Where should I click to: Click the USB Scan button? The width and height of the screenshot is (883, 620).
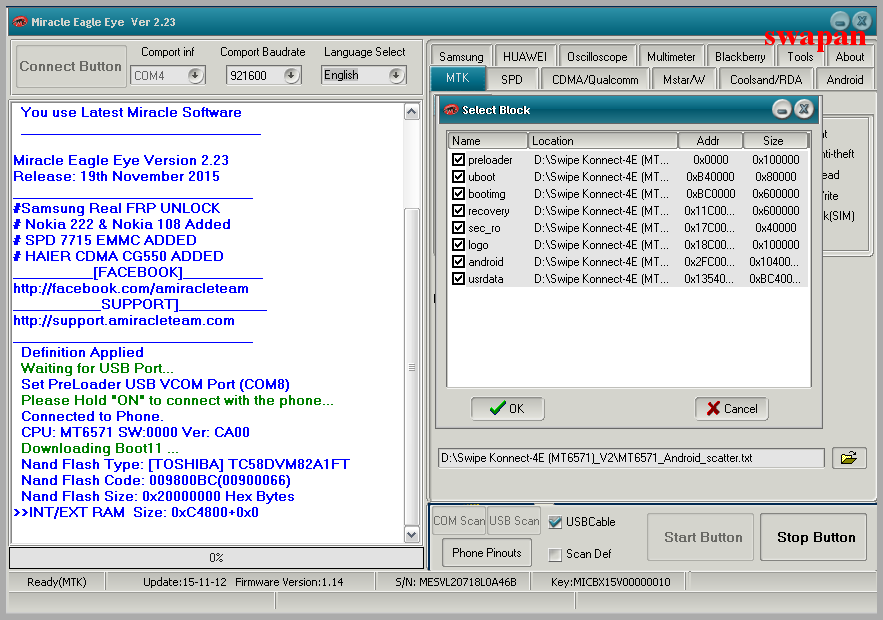pos(514,521)
